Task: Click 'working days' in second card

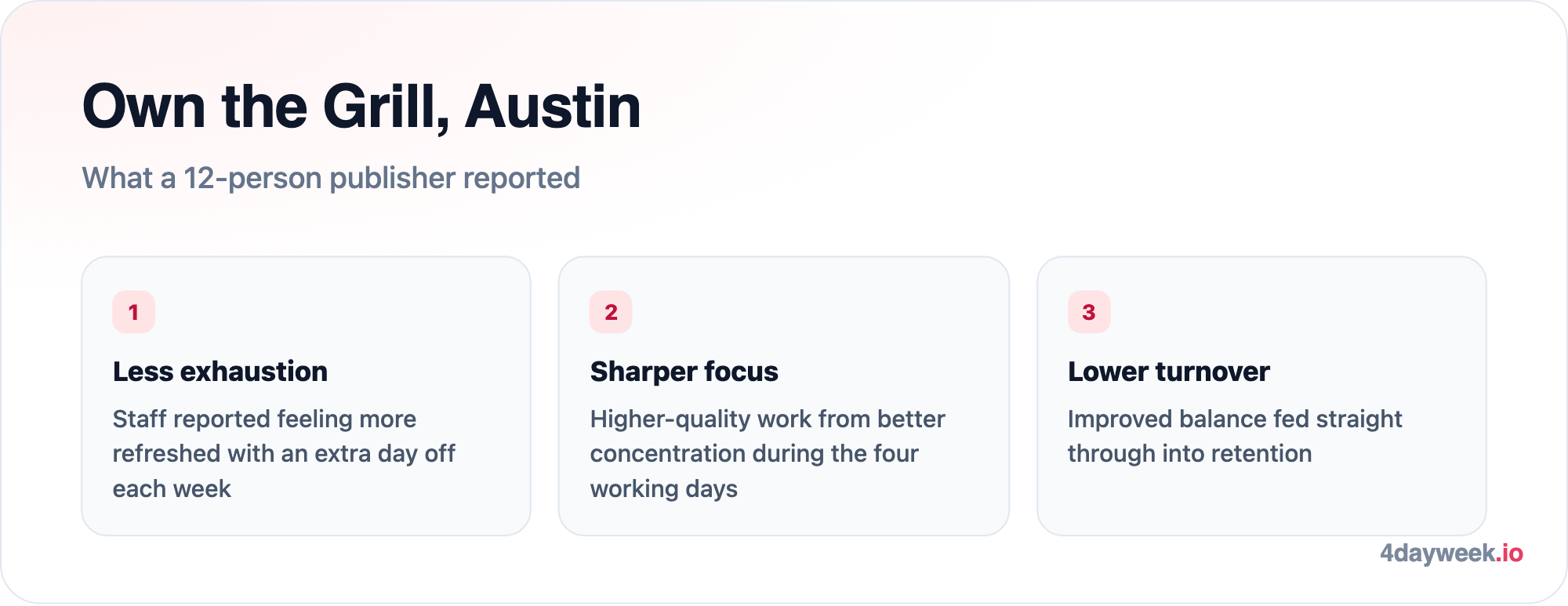Action: click(x=664, y=488)
